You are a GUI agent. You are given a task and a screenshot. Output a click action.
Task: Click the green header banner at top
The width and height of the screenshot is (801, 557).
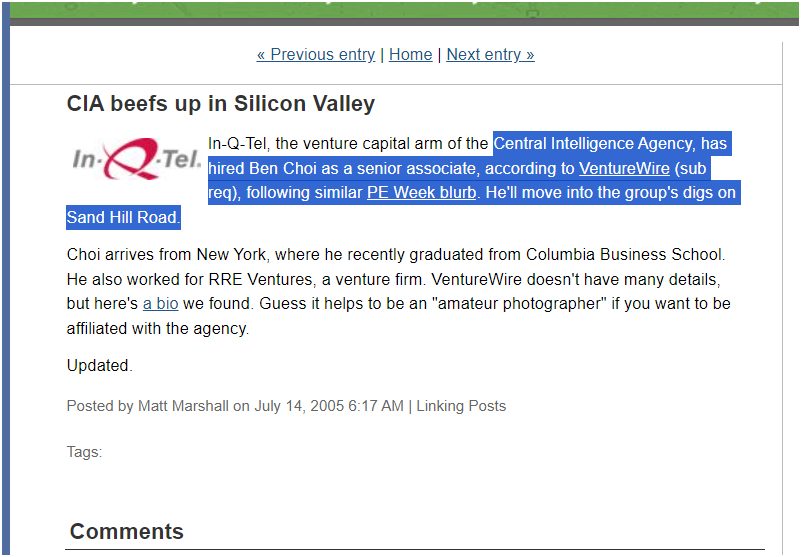(x=400, y=8)
